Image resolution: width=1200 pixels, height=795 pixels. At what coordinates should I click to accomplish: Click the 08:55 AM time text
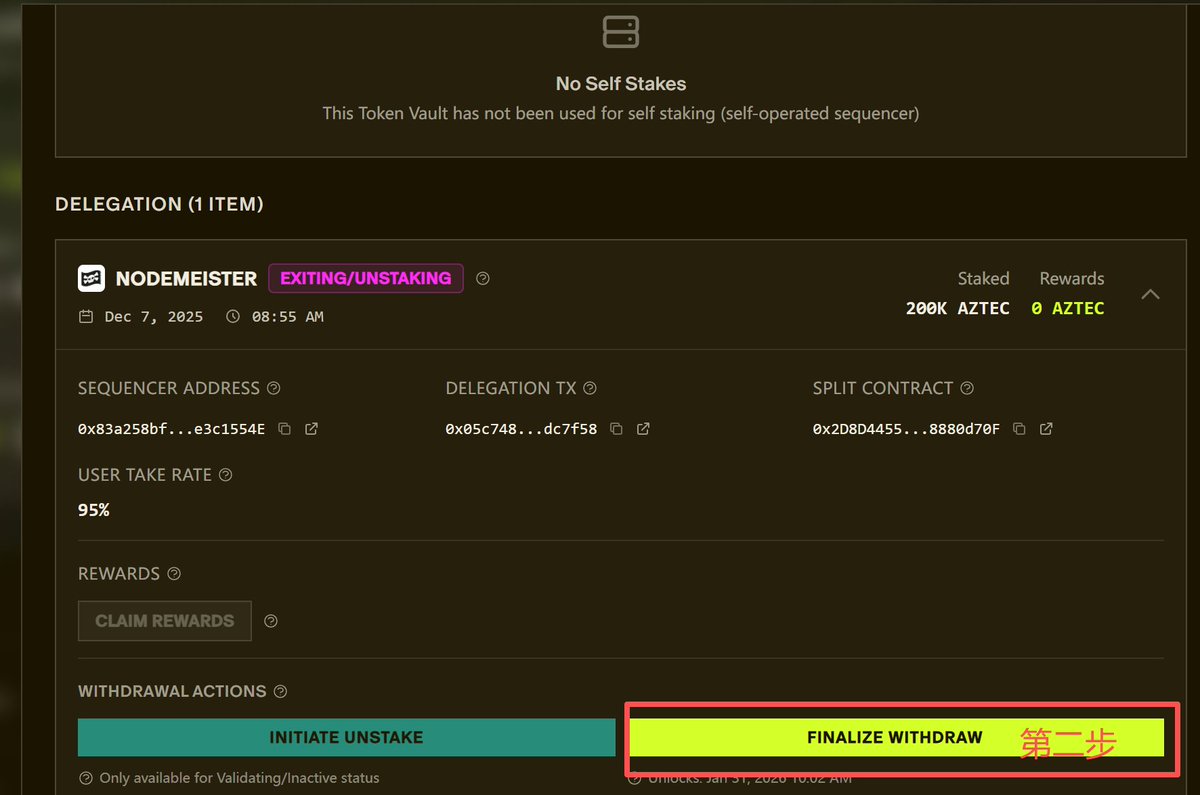[x=286, y=317]
